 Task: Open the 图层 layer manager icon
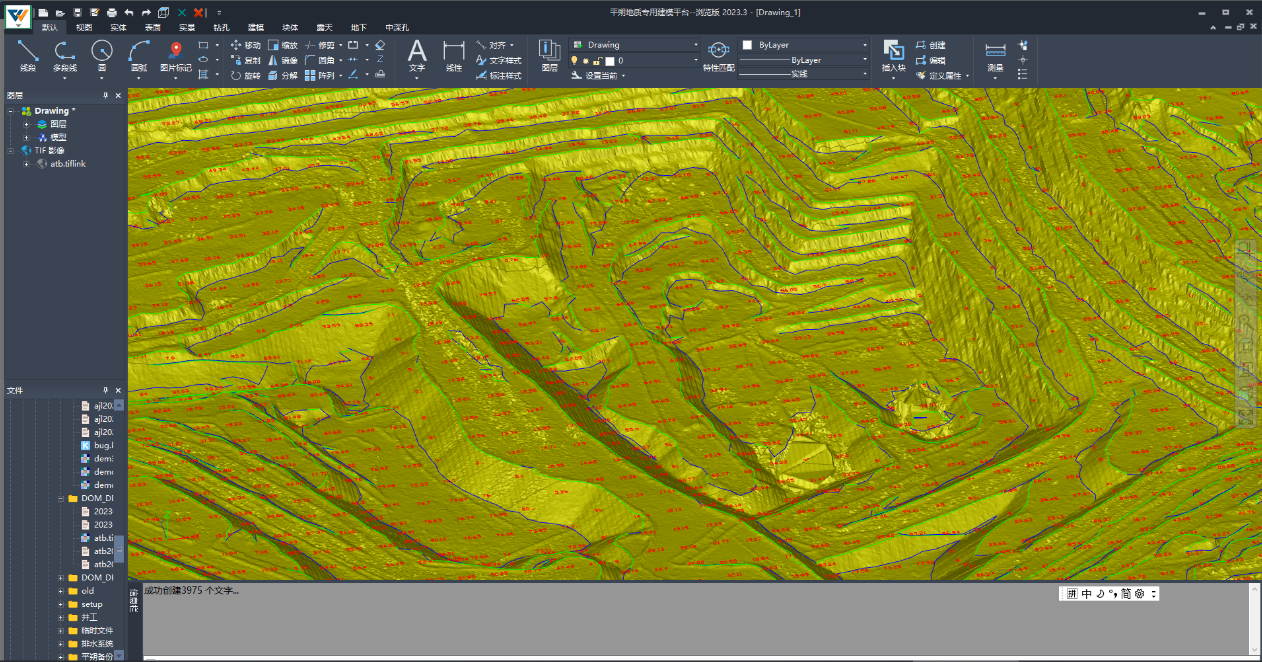click(549, 52)
